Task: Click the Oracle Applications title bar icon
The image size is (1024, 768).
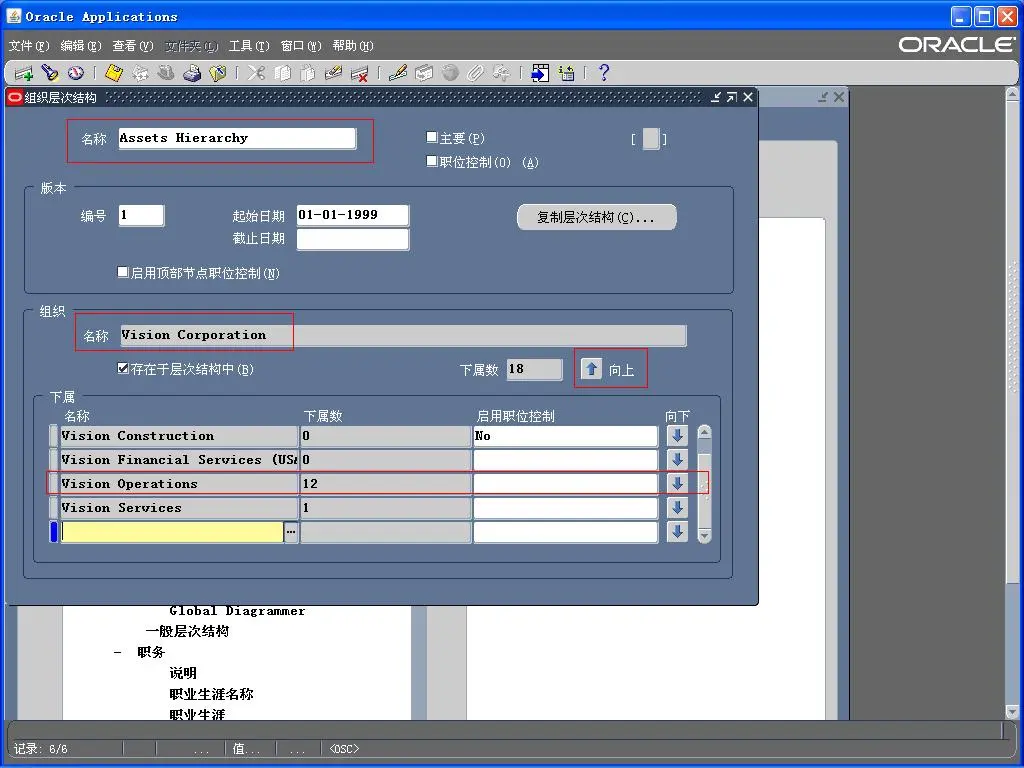Action: coord(14,16)
